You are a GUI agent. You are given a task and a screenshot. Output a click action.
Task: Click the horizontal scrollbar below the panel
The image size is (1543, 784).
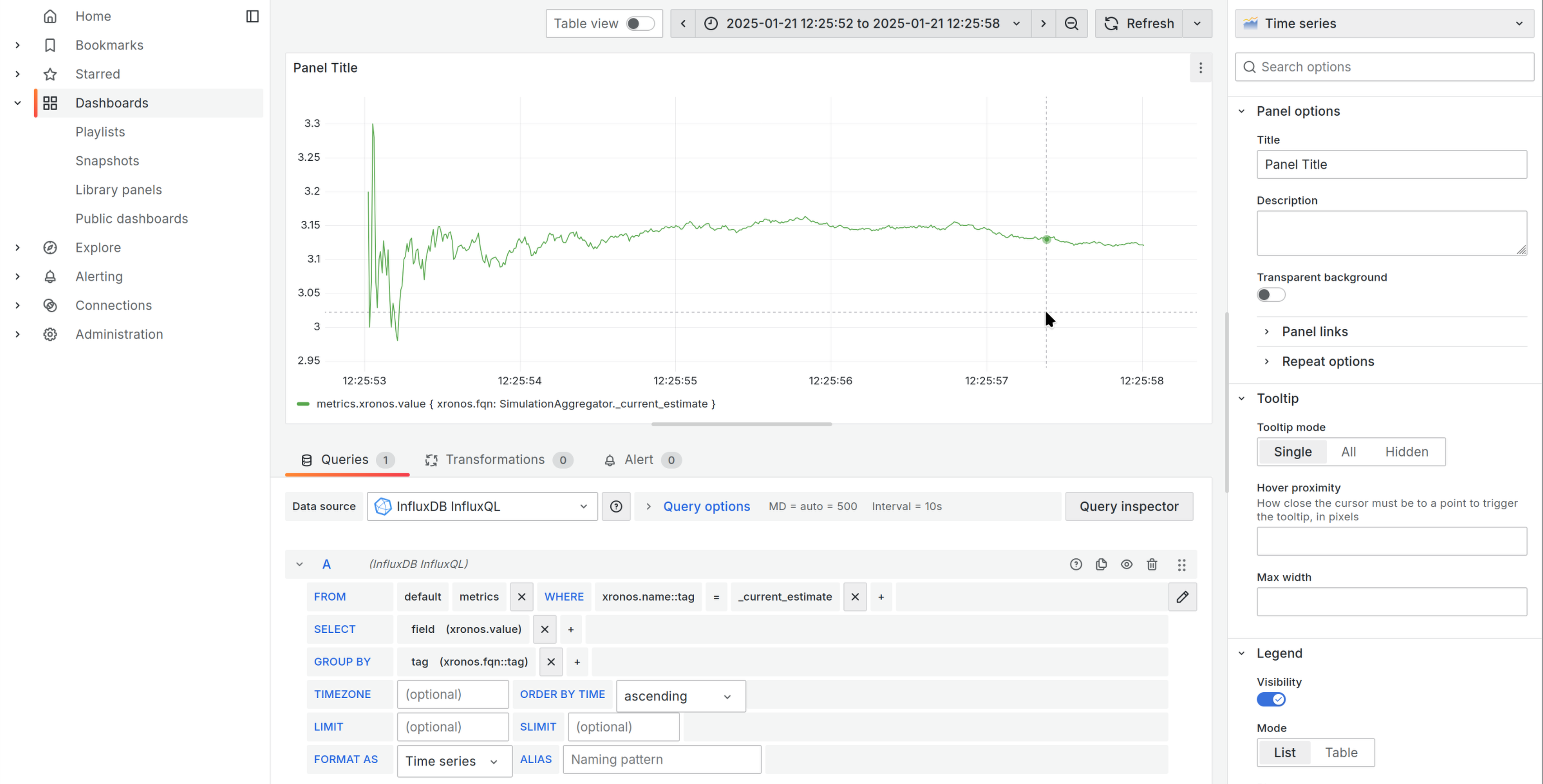click(x=741, y=424)
